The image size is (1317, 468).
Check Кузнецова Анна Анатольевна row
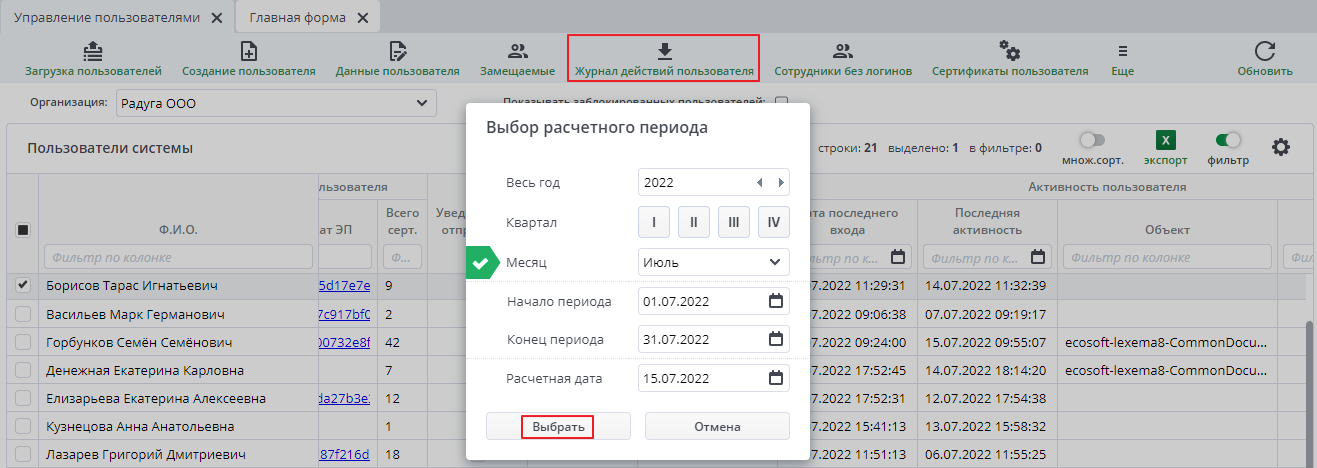[x=23, y=426]
